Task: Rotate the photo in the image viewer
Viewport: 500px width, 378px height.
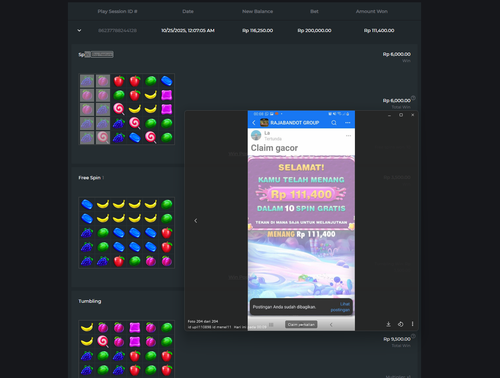Action: 401,324
